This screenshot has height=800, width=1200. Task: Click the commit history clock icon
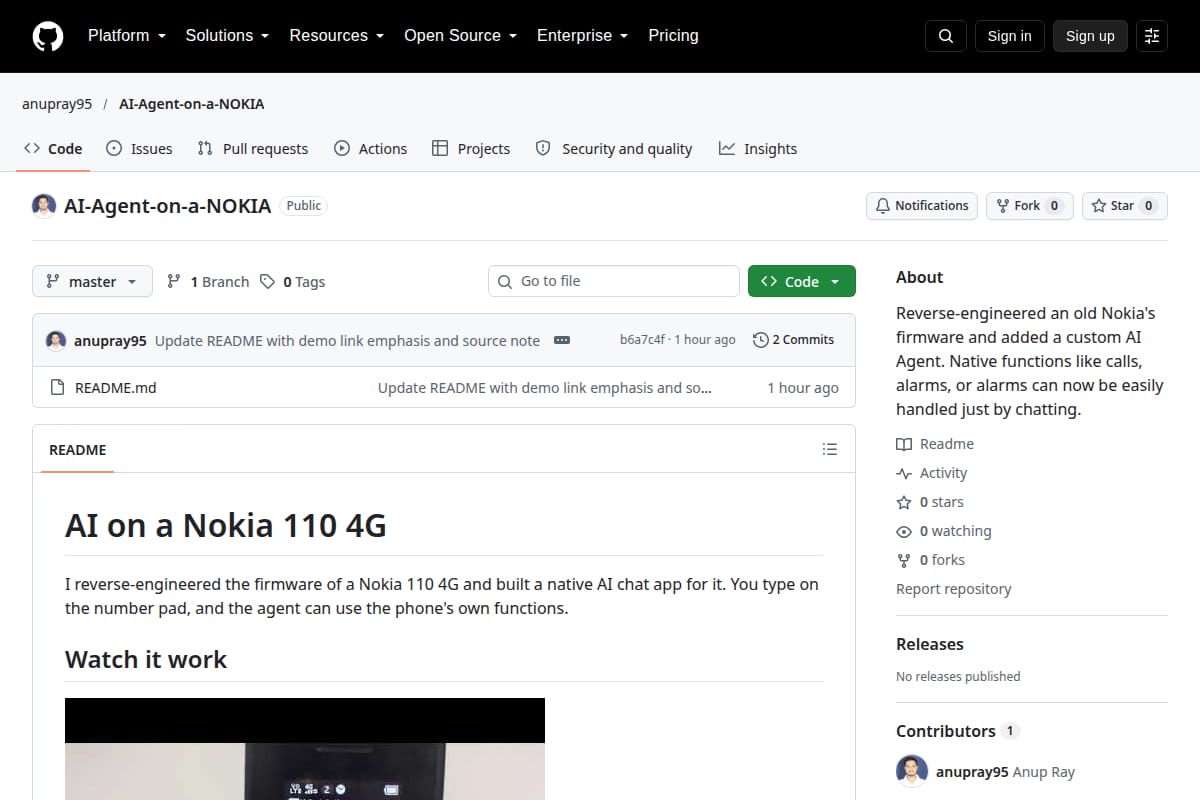pos(760,340)
